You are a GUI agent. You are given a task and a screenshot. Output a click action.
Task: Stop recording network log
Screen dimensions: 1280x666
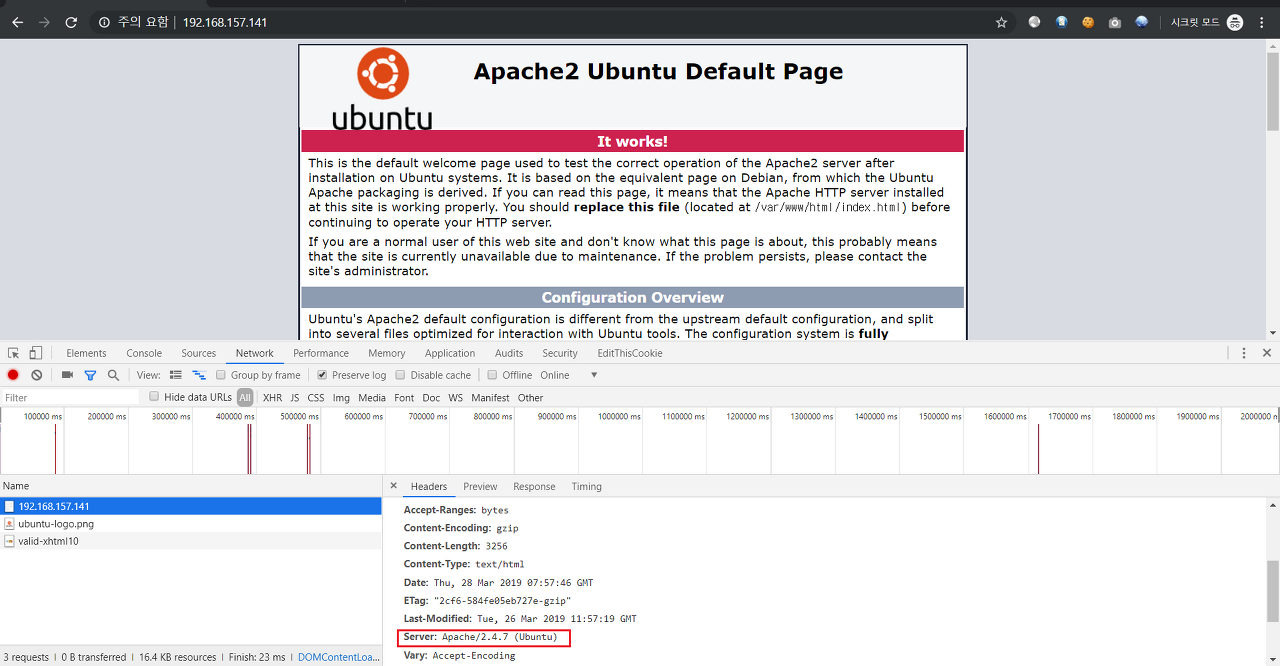pos(13,375)
